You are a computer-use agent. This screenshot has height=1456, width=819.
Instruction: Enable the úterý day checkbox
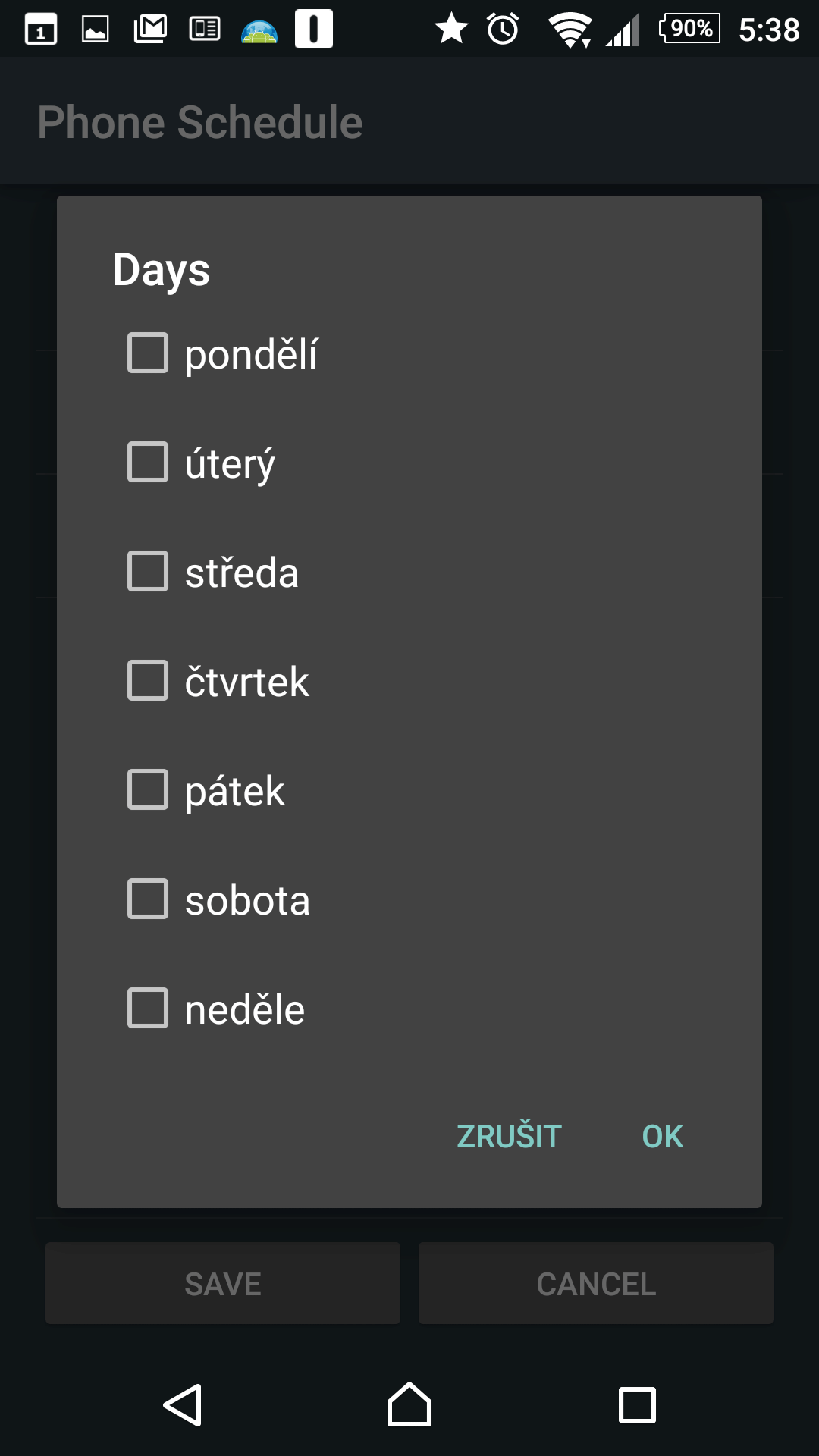(148, 462)
